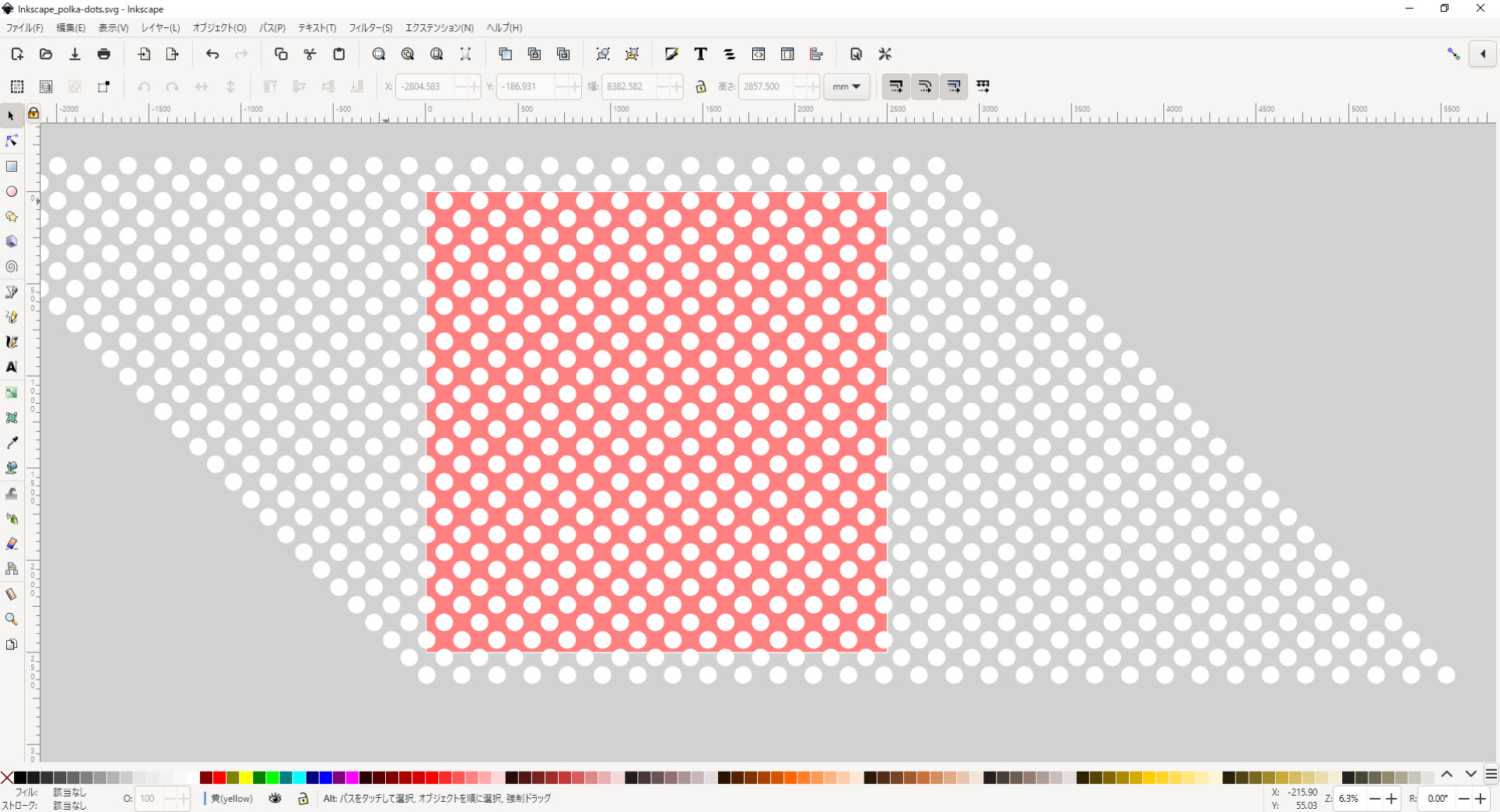The height and width of the screenshot is (812, 1500).
Task: Duplicate the selected object
Action: (505, 54)
